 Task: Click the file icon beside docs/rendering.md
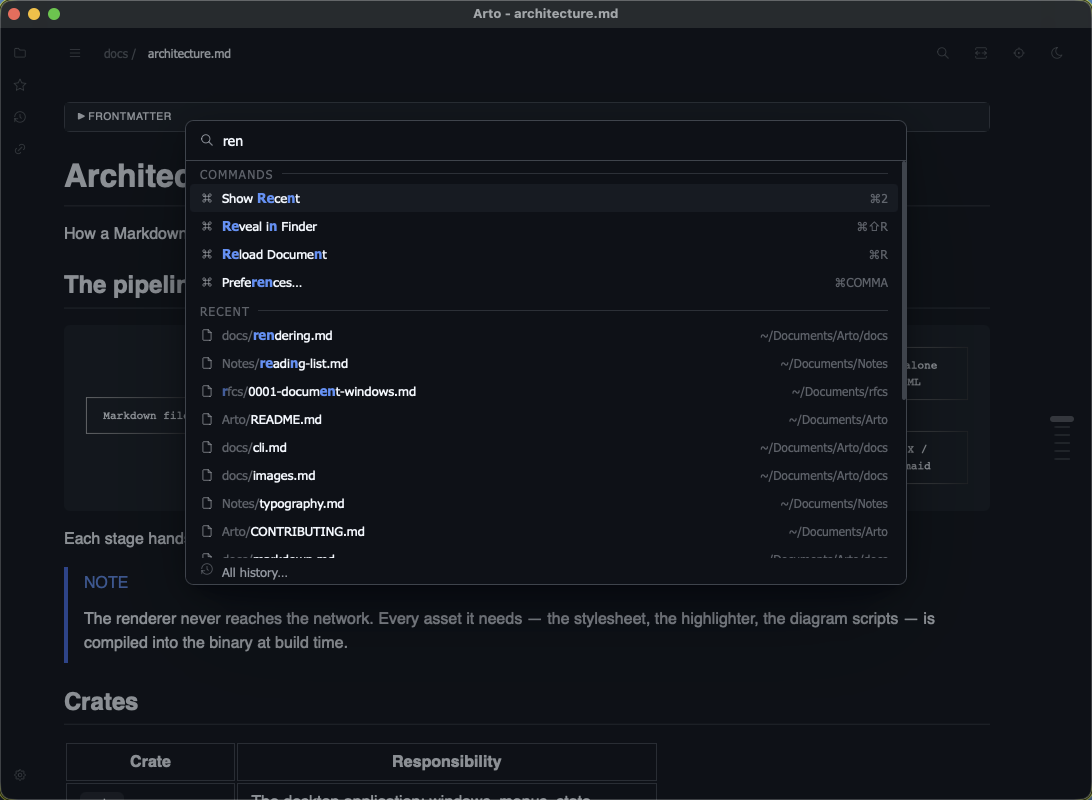(x=207, y=336)
